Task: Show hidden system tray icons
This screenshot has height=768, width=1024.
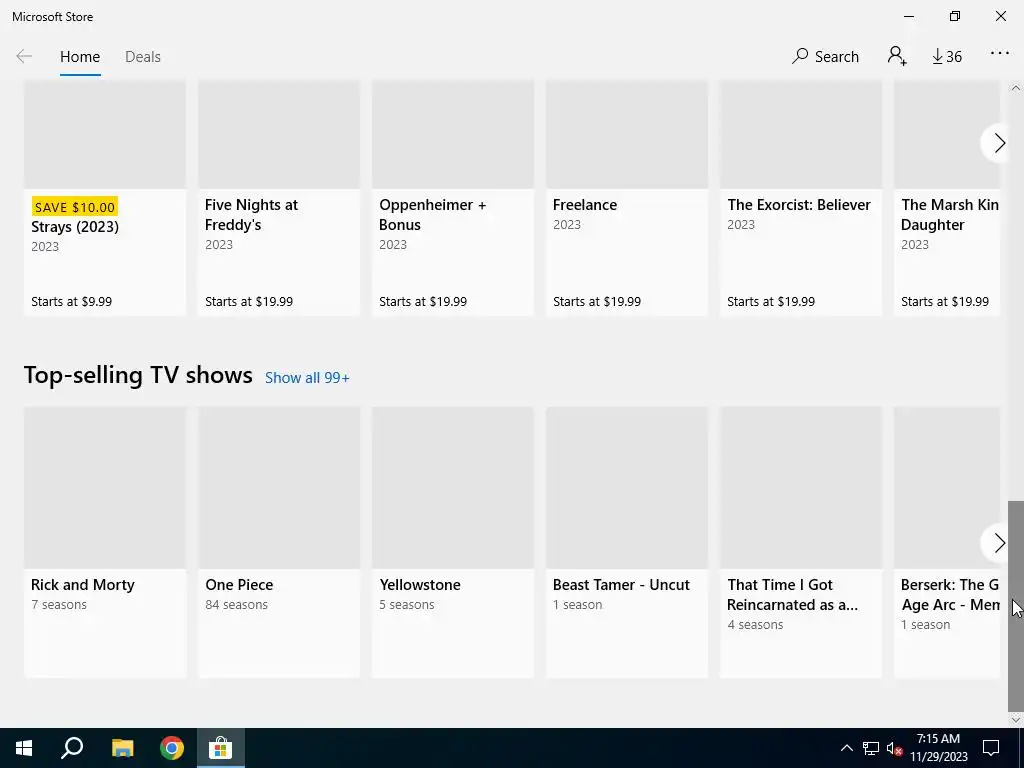Action: click(x=846, y=748)
